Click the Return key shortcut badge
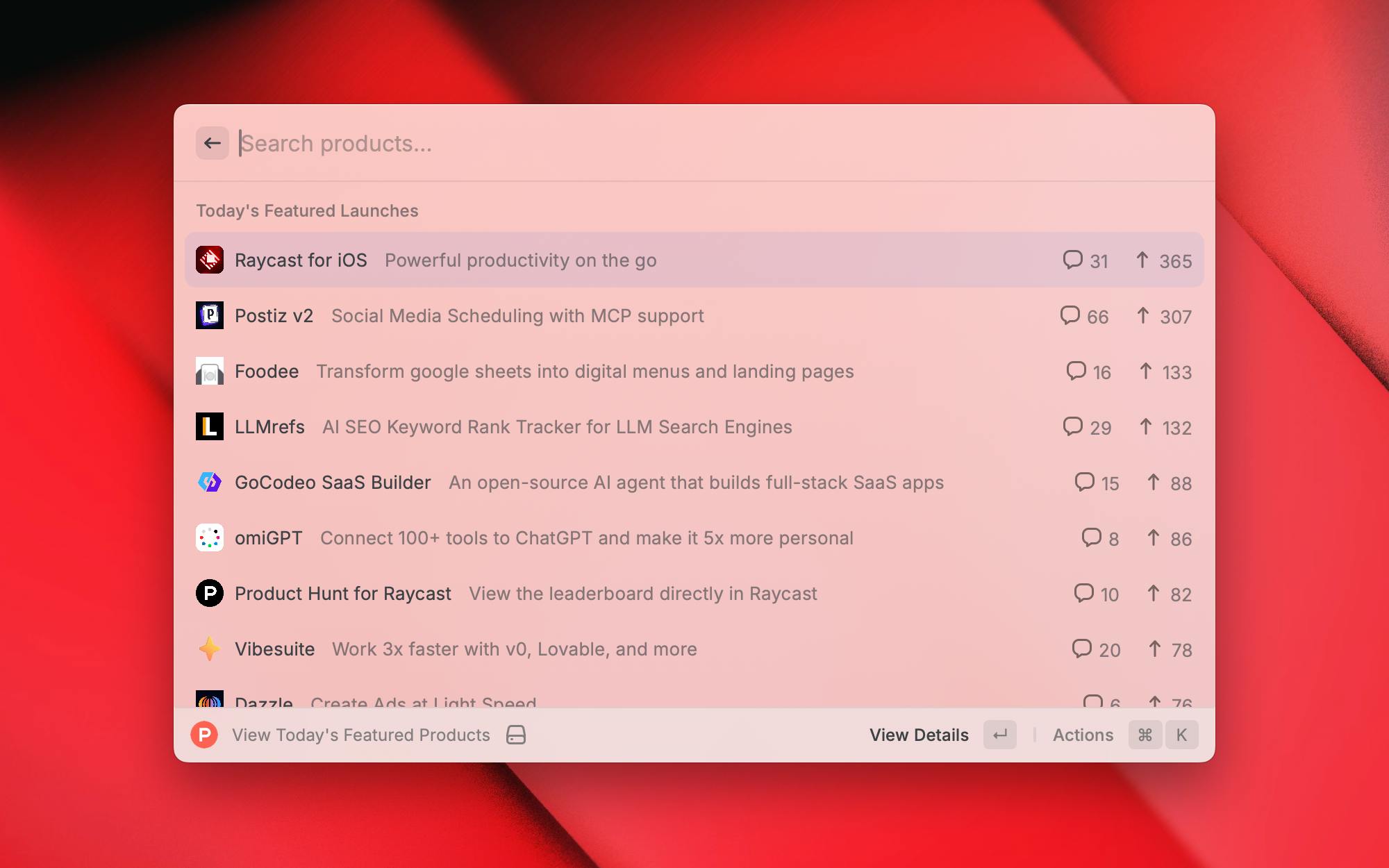This screenshot has height=868, width=1389. (x=1000, y=735)
